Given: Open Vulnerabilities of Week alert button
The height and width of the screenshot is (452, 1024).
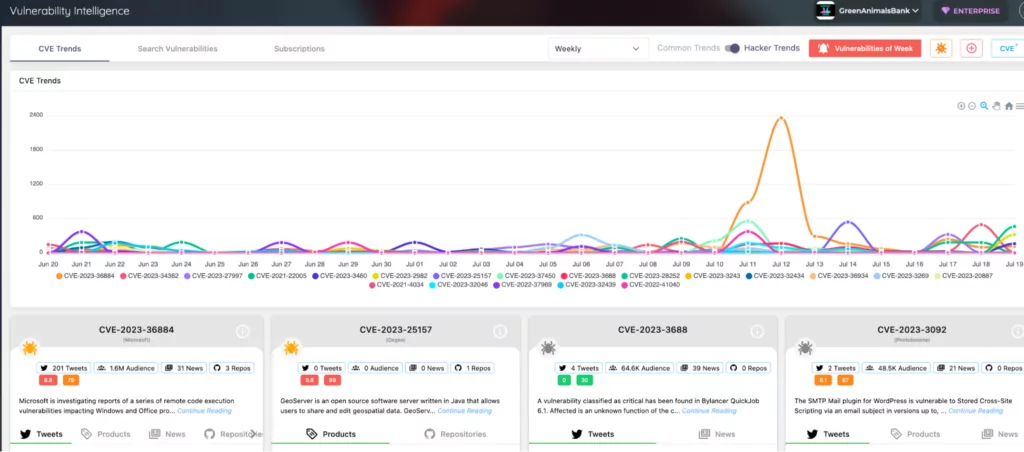Looking at the screenshot, I should click(x=865, y=48).
